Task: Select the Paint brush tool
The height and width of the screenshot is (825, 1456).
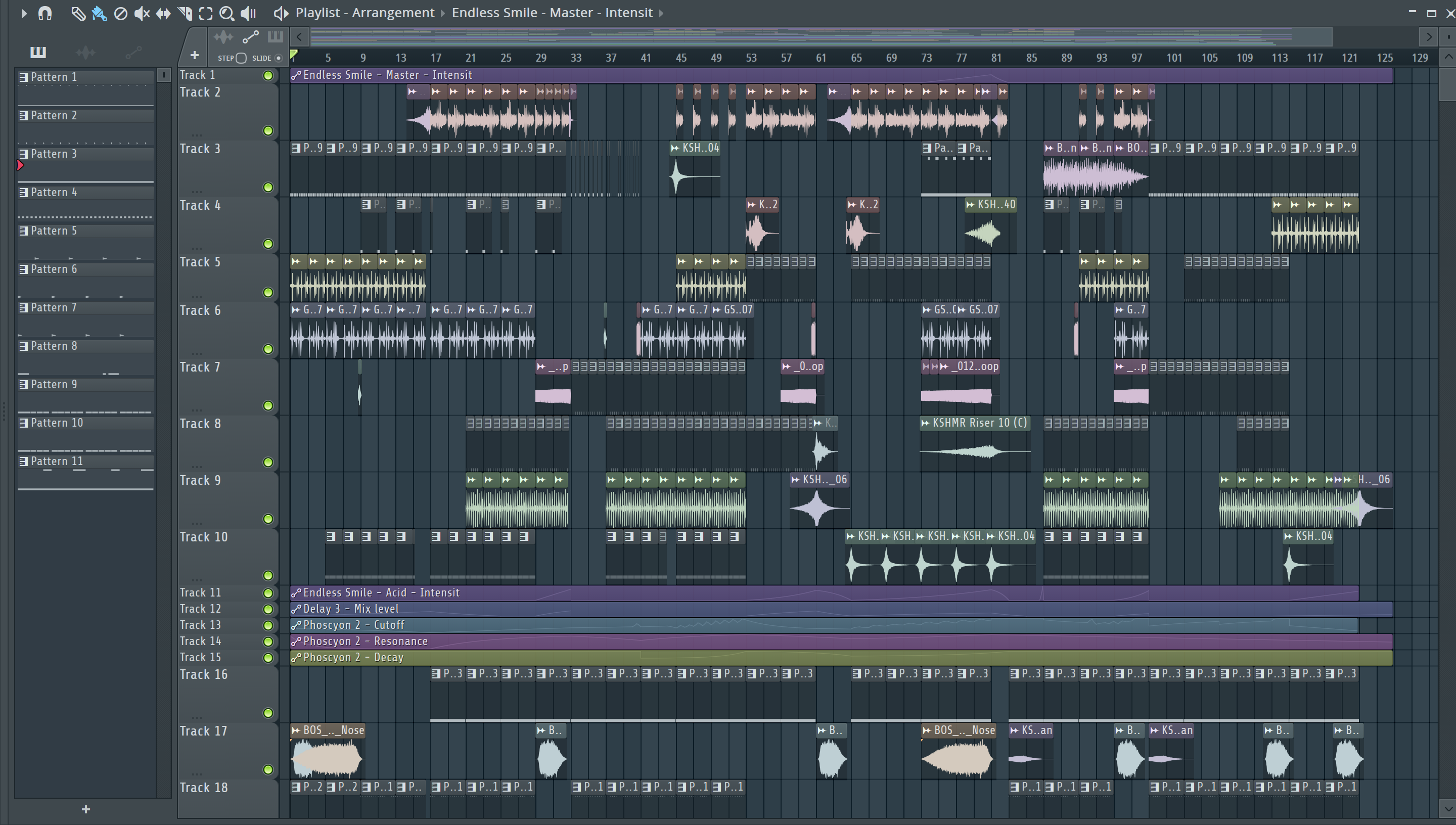Action: [99, 13]
